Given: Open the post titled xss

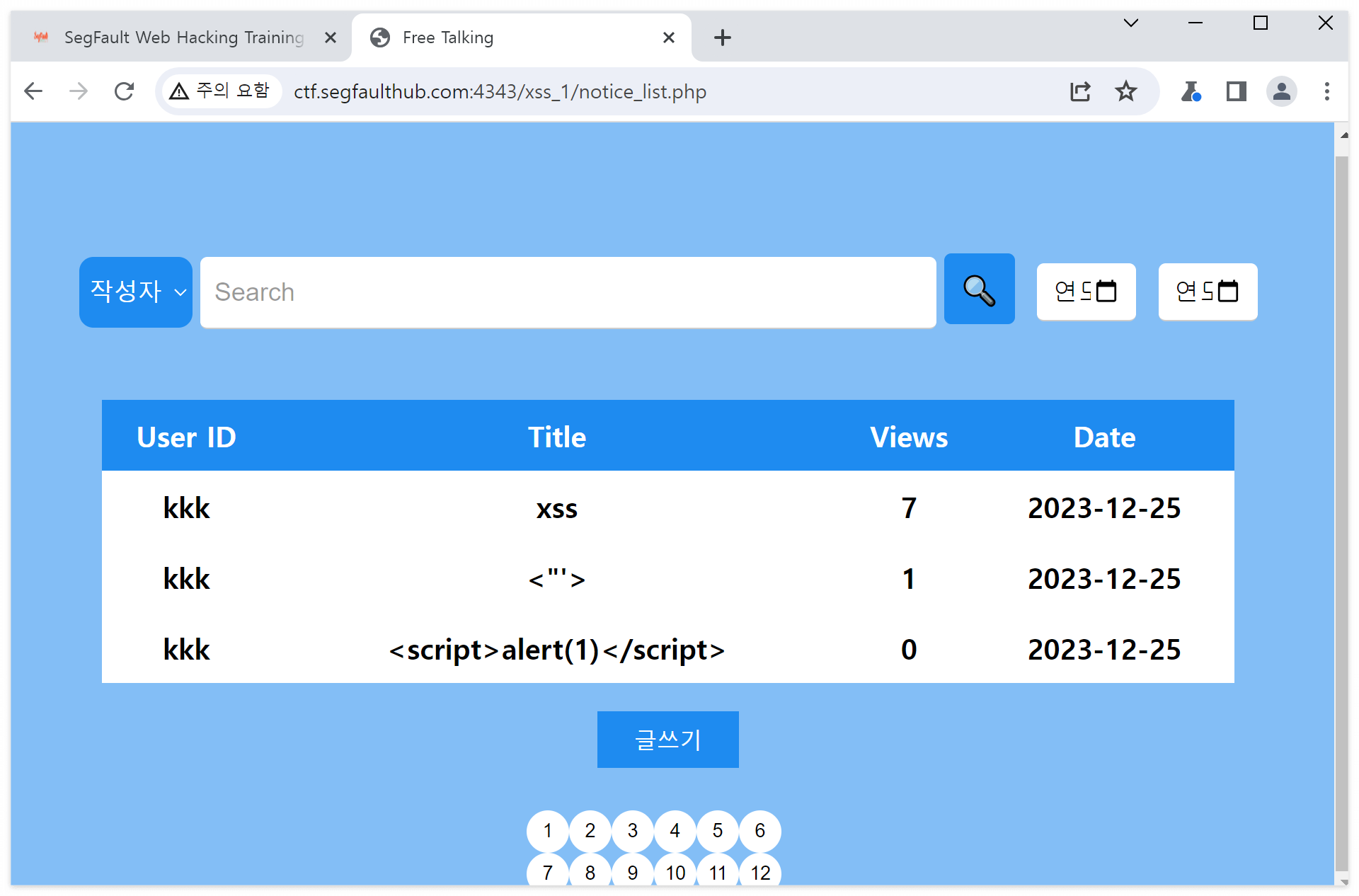Looking at the screenshot, I should coord(556,508).
